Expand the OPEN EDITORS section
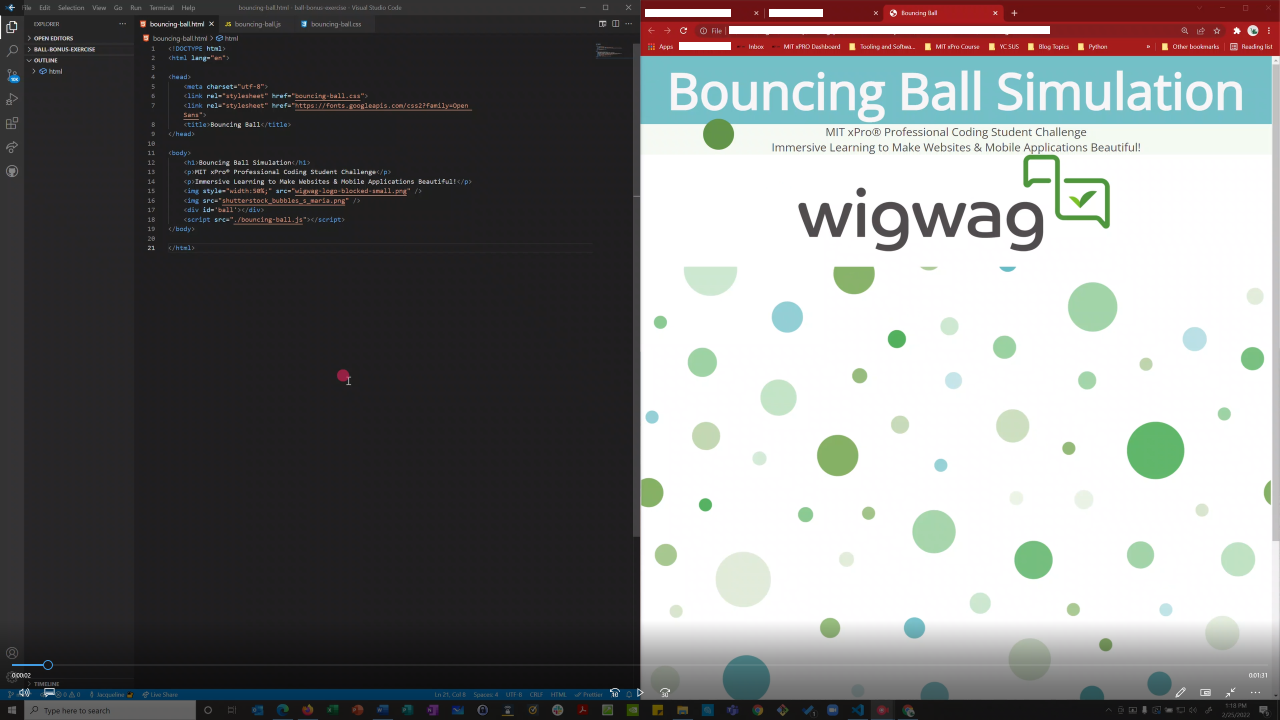Image resolution: width=1280 pixels, height=720 pixels. (79, 38)
